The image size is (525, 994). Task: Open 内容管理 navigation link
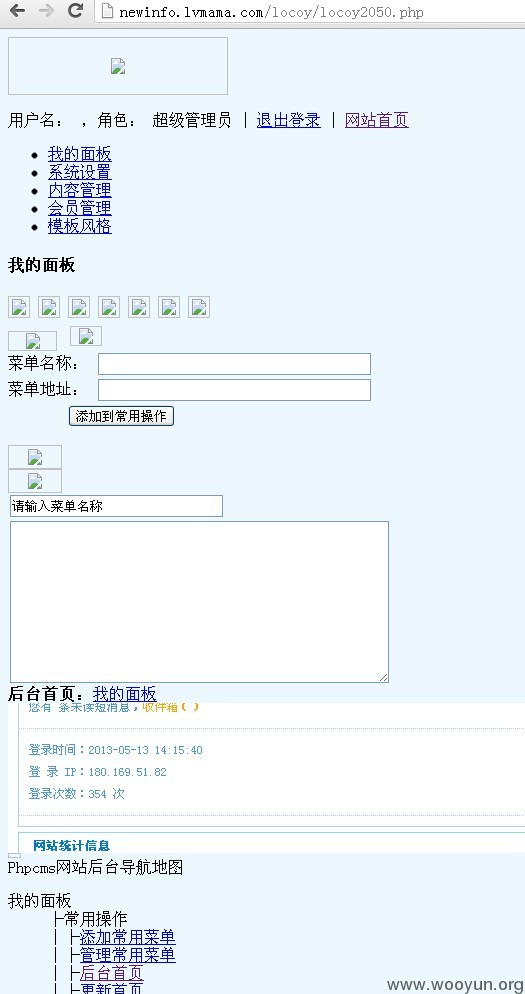[80, 190]
